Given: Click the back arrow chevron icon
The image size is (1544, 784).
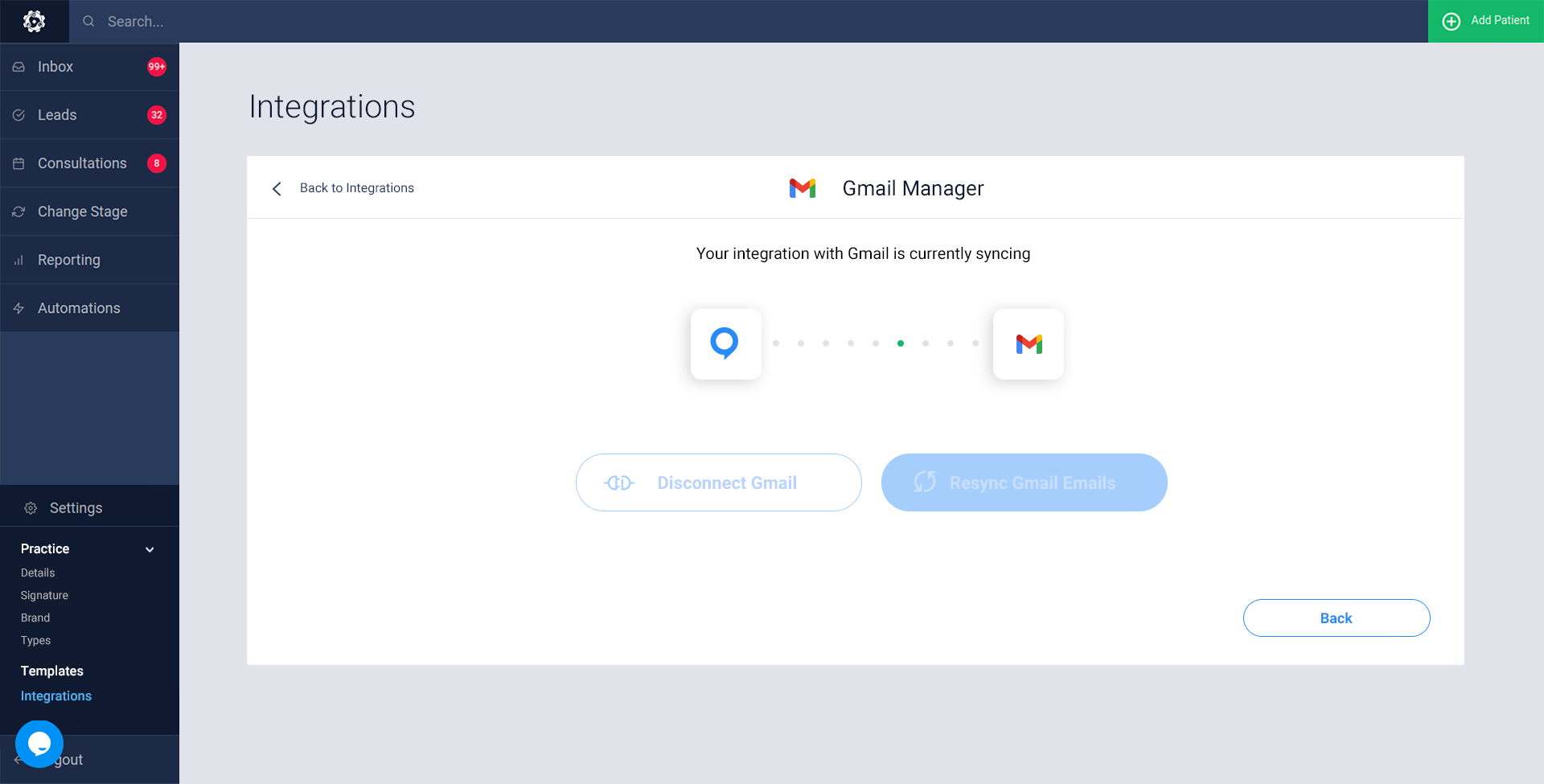Looking at the screenshot, I should (277, 188).
